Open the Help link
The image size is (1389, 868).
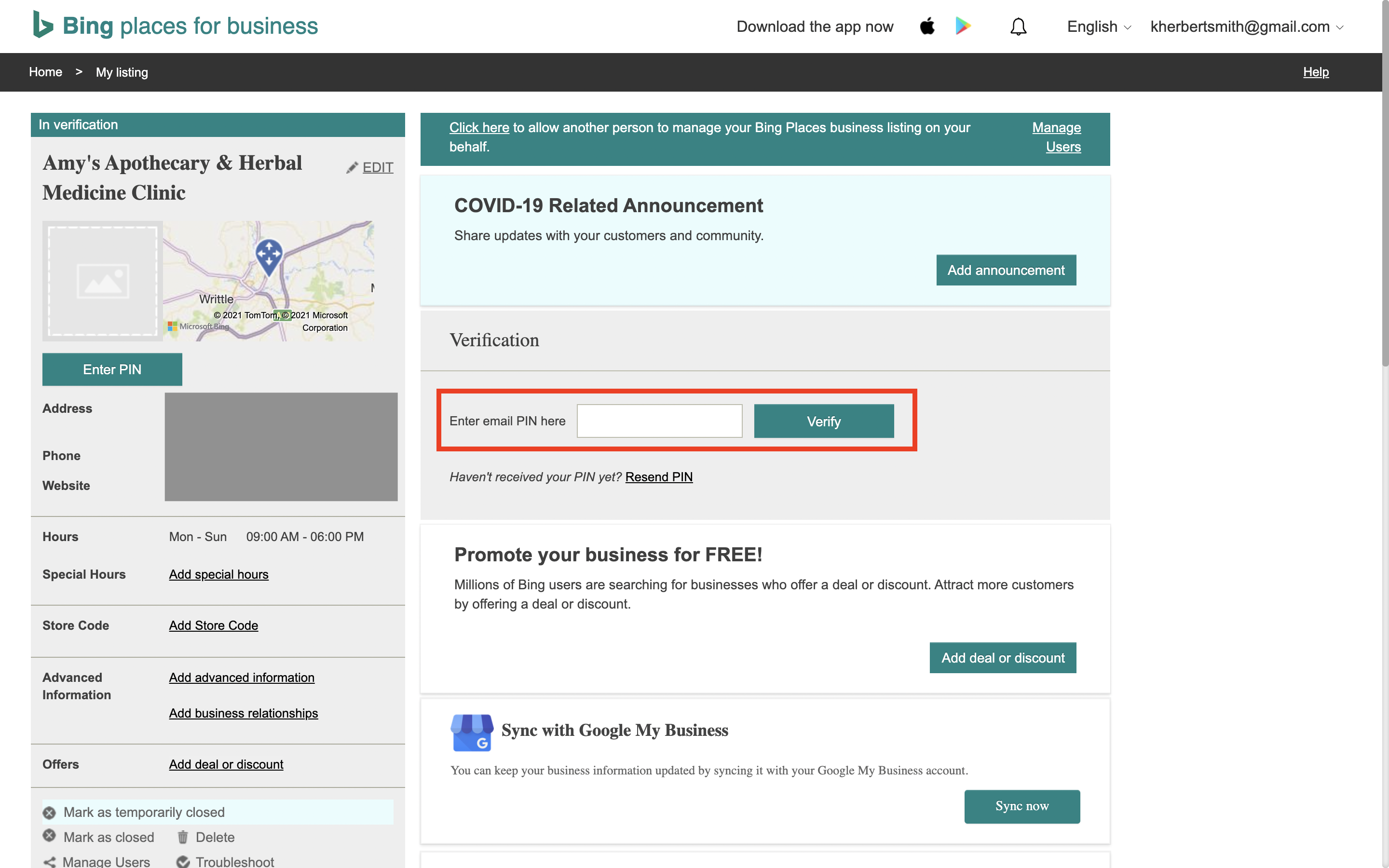click(1316, 72)
